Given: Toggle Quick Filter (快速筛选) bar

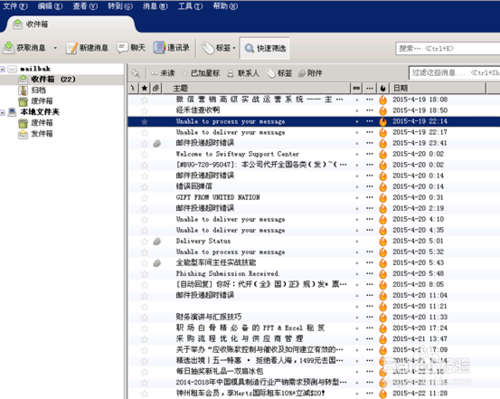Looking at the screenshot, I should click(x=265, y=48).
